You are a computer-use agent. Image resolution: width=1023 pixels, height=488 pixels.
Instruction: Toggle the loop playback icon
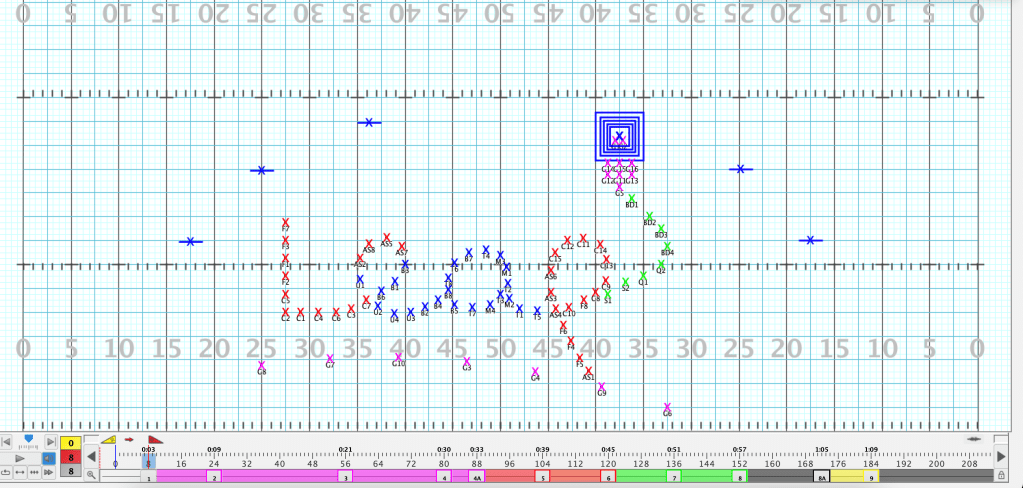tap(7, 472)
